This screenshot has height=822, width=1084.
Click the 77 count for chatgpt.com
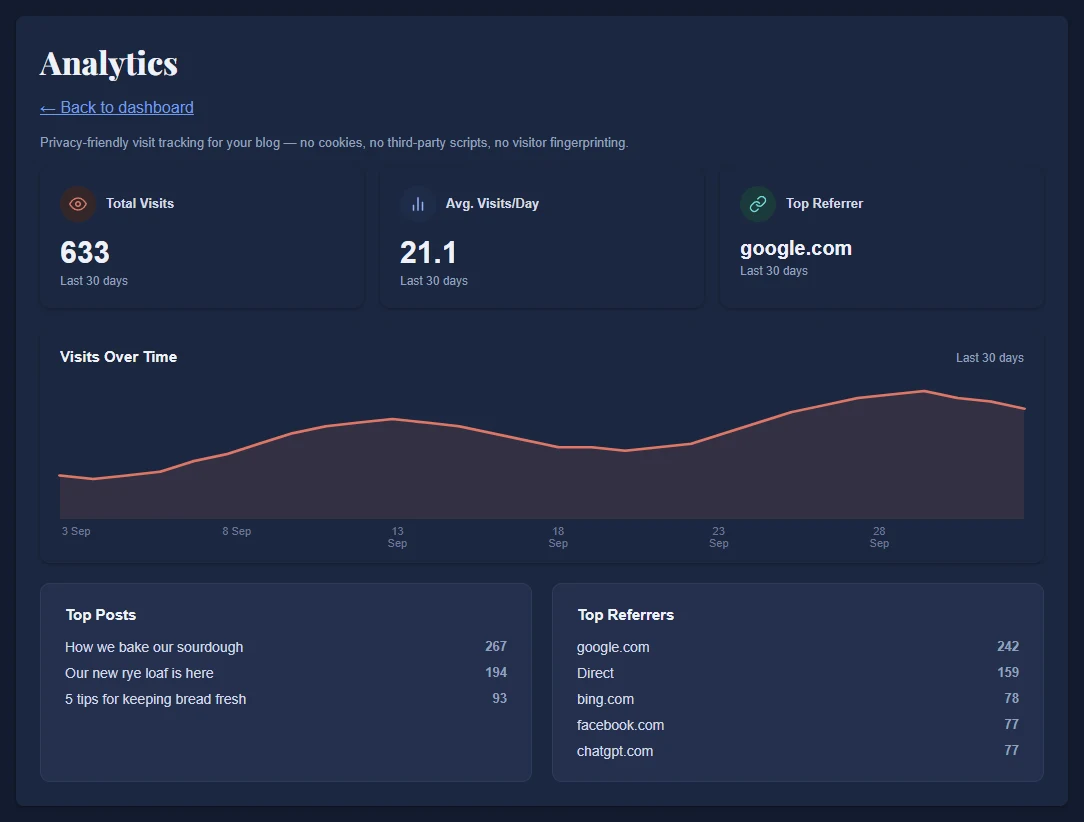(1011, 750)
